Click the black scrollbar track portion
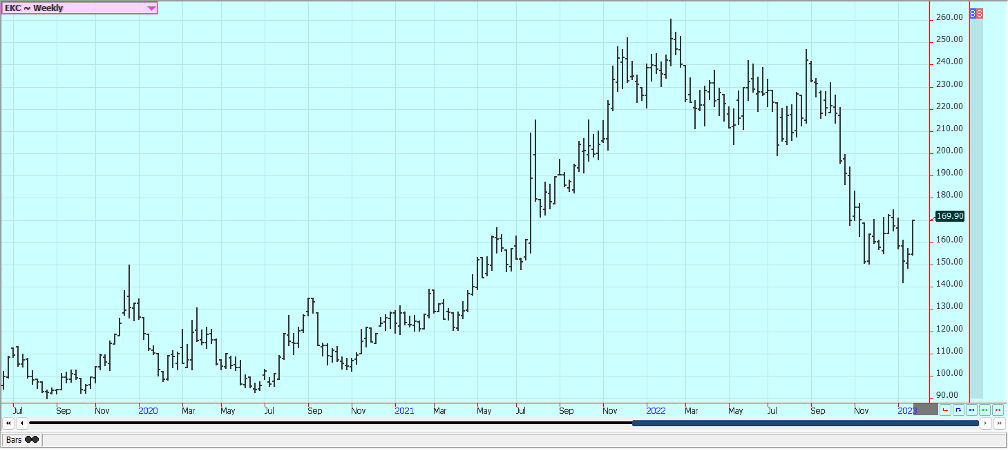This screenshot has width=1008, height=450. point(330,423)
